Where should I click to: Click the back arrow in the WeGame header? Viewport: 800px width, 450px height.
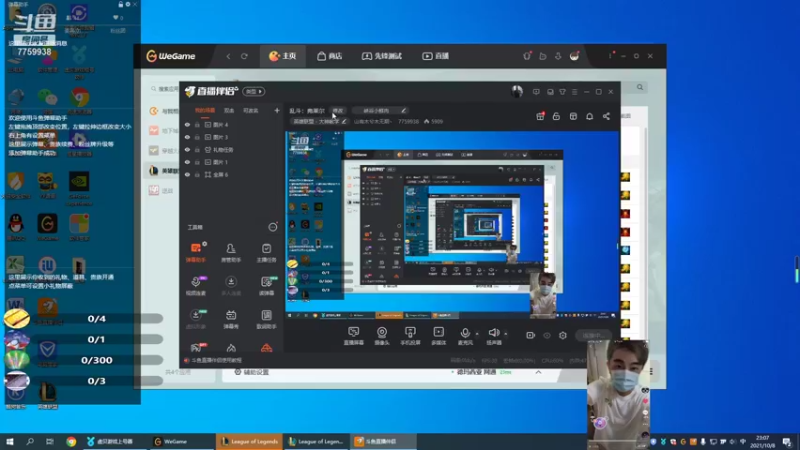pyautogui.click(x=228, y=56)
